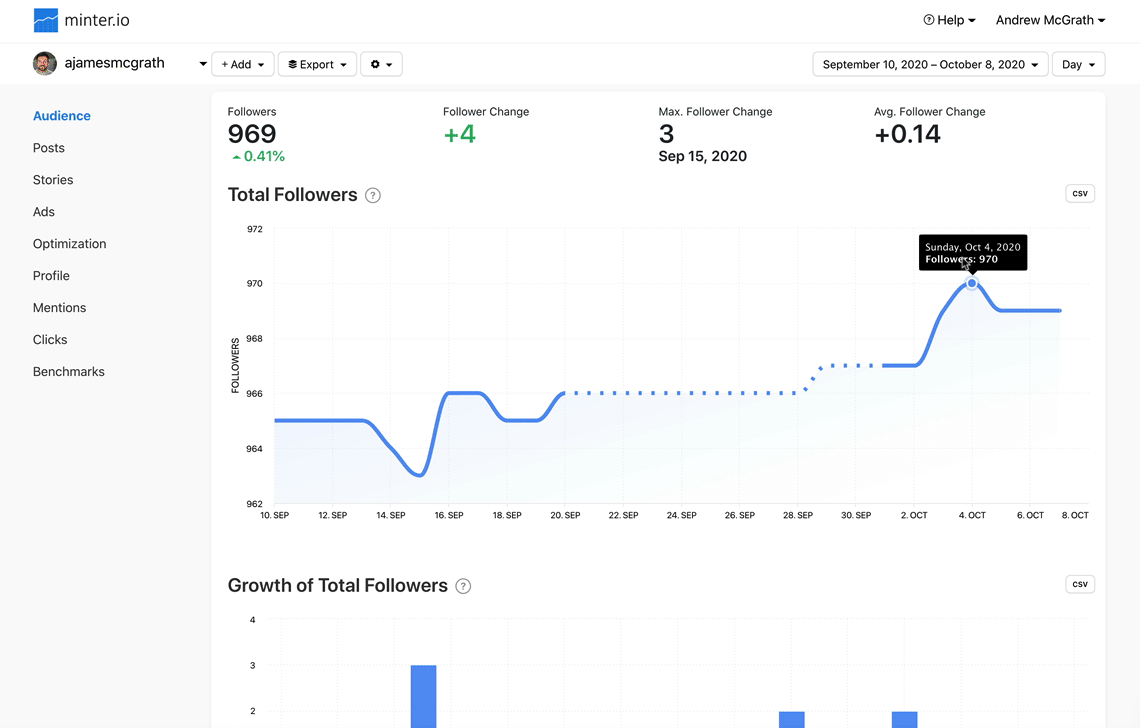Download Total Followers CSV
Image resolution: width=1140 pixels, height=728 pixels.
[1079, 193]
